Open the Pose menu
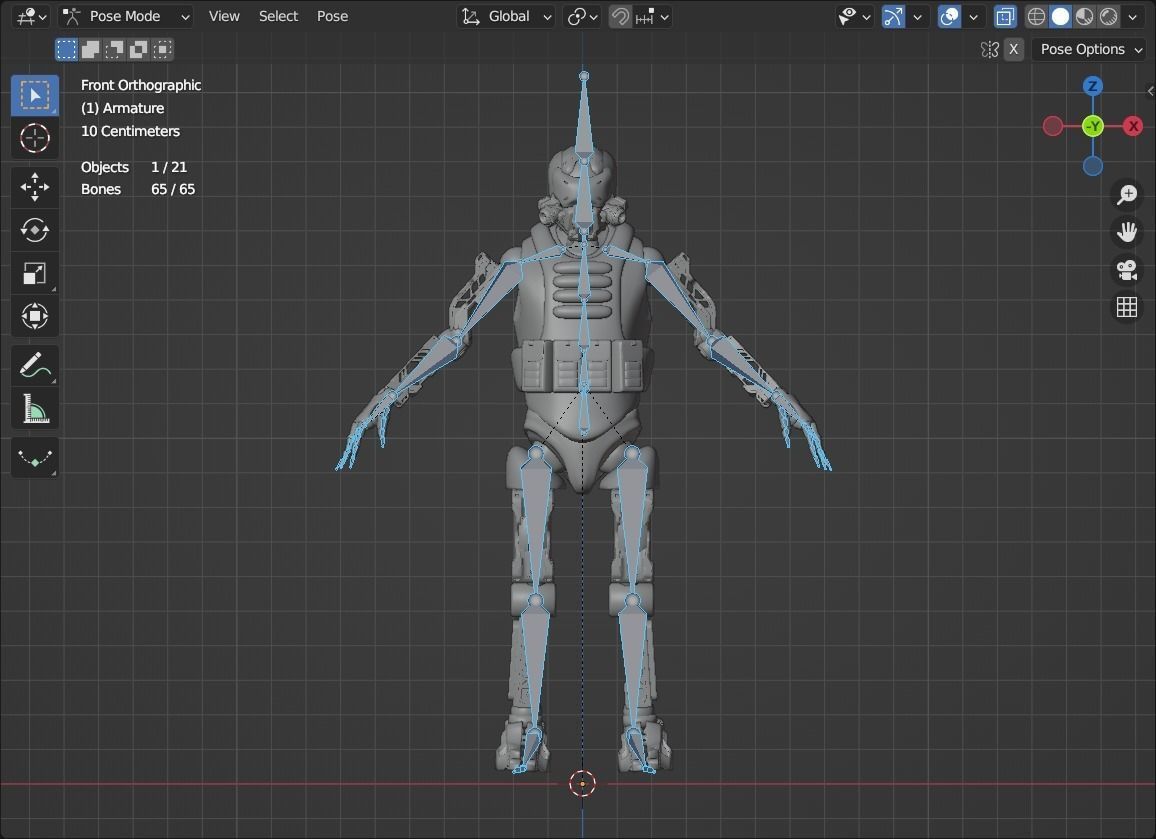This screenshot has height=839, width=1156. pyautogui.click(x=332, y=16)
